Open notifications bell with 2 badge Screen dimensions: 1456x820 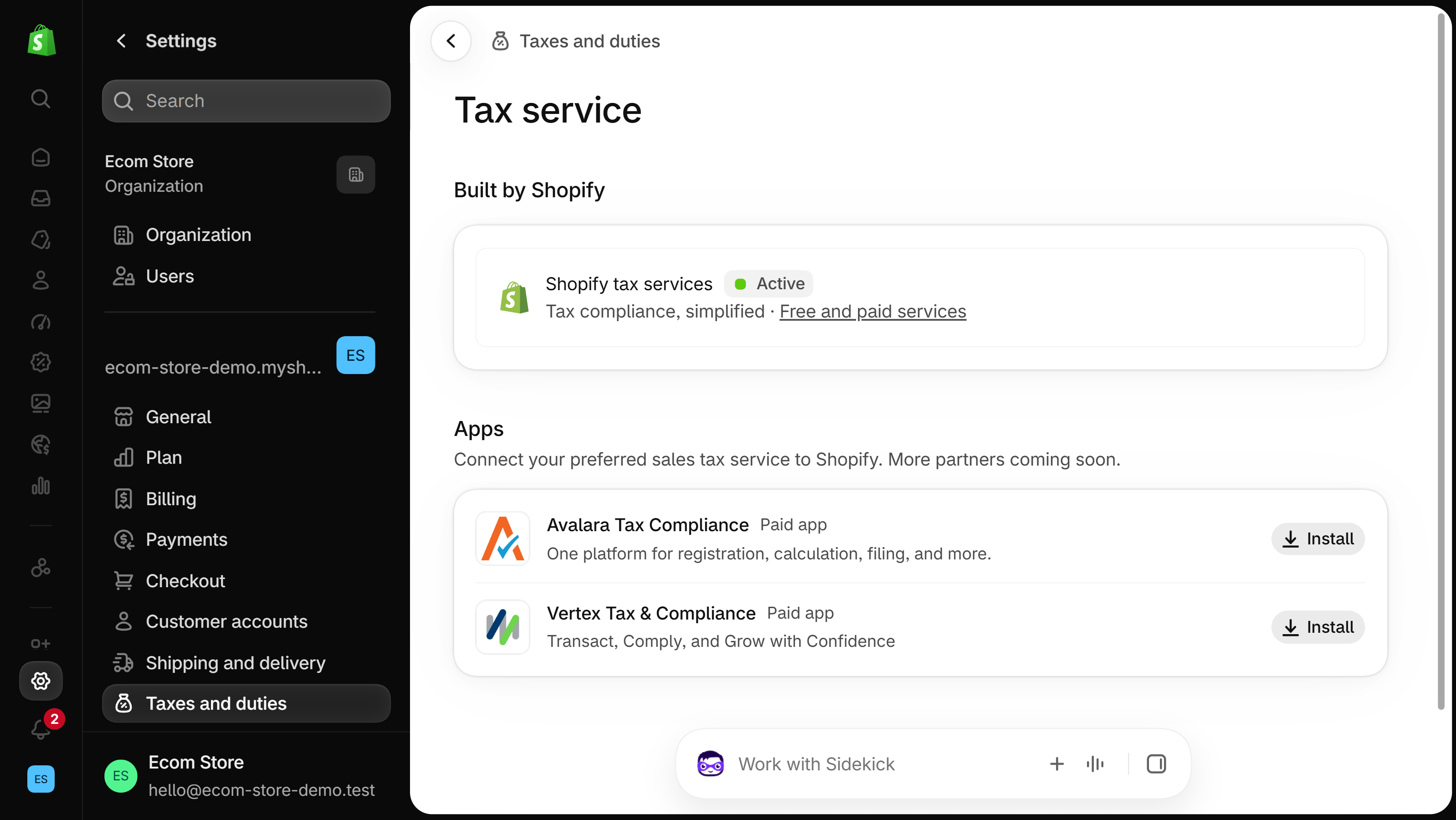point(43,728)
